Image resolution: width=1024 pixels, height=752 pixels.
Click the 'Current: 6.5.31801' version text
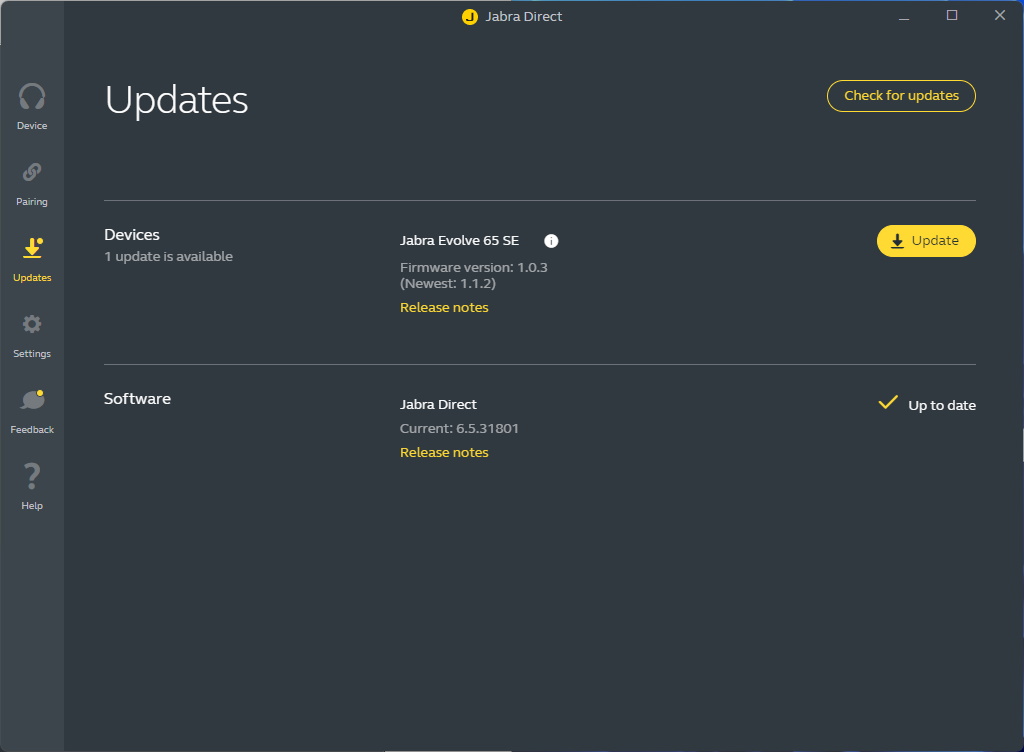coord(459,428)
